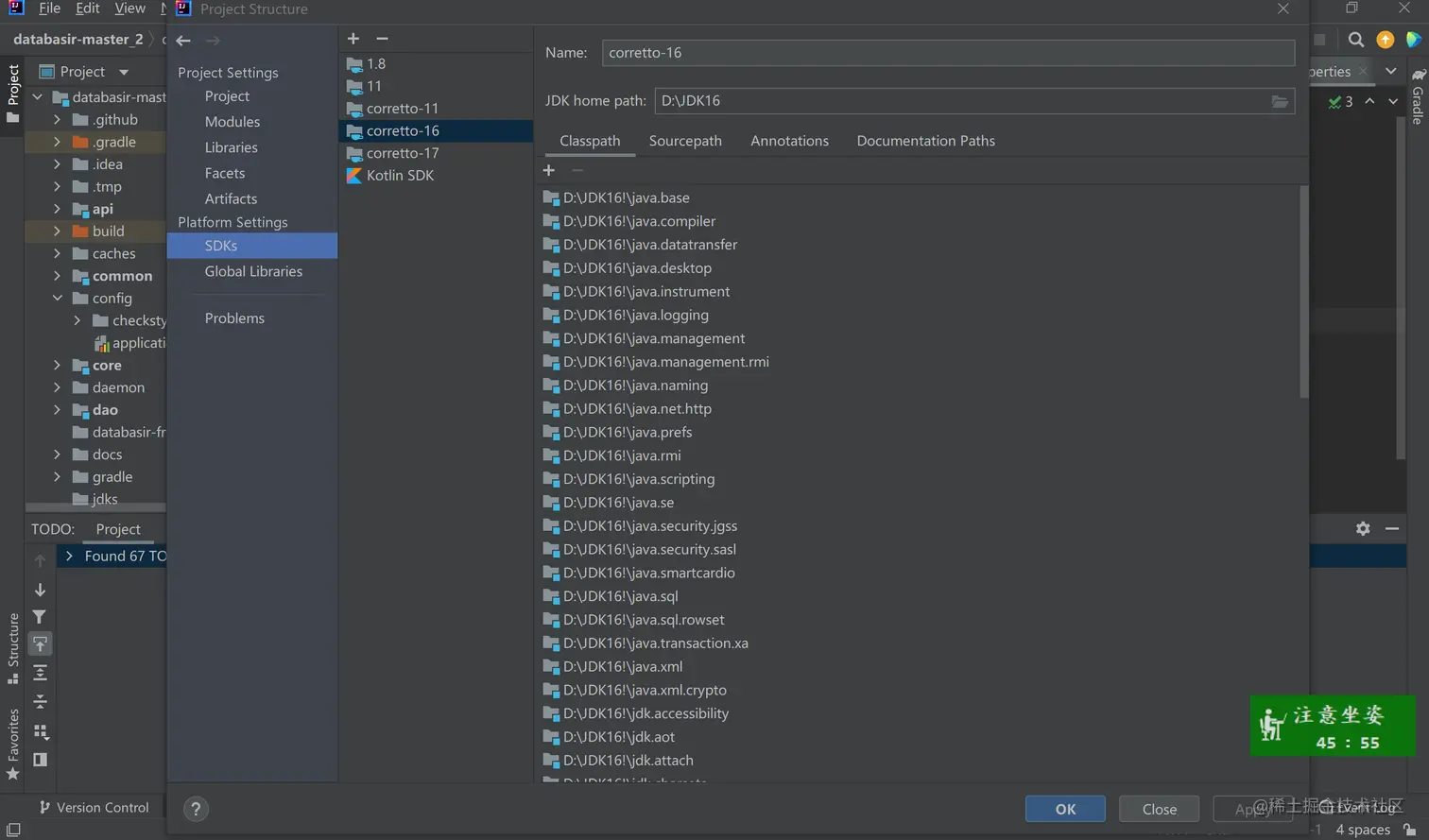Collapse the databasir-master root folder
Viewport: 1429px width, 840px height.
coord(38,97)
